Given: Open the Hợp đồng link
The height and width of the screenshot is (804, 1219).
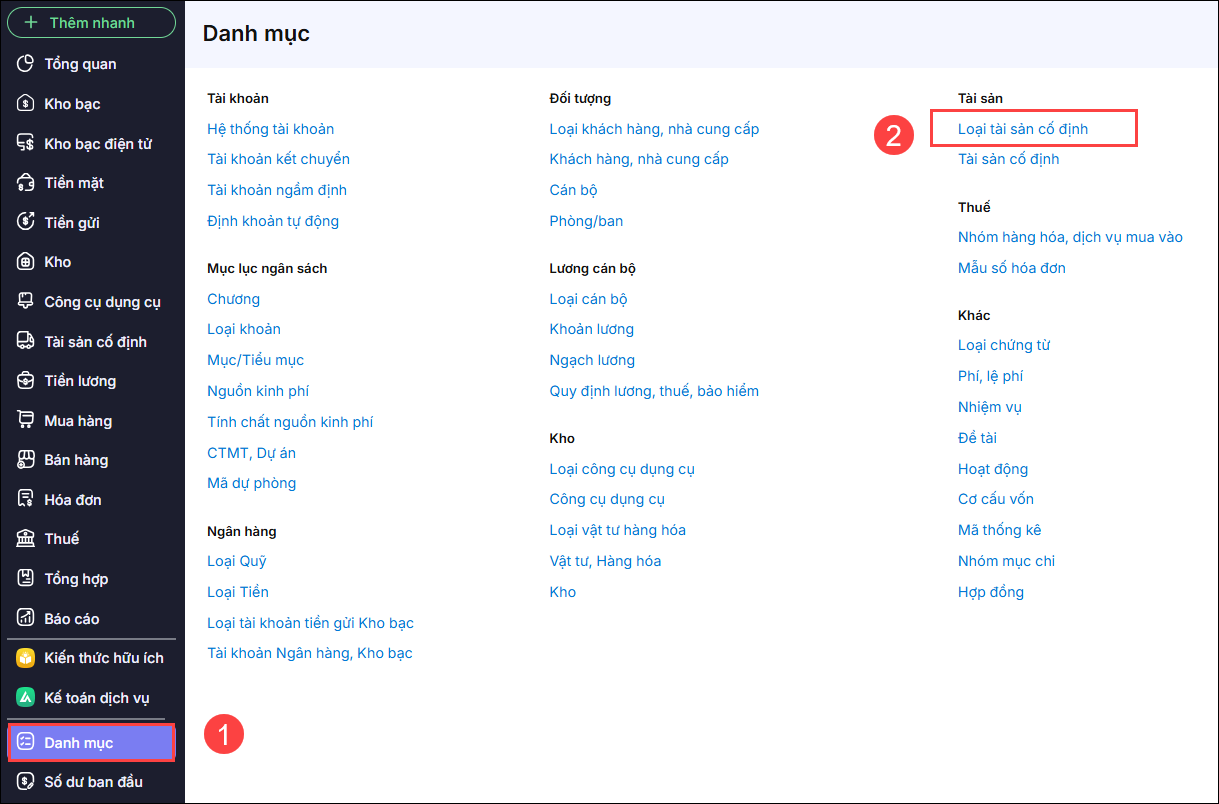Looking at the screenshot, I should (x=991, y=592).
